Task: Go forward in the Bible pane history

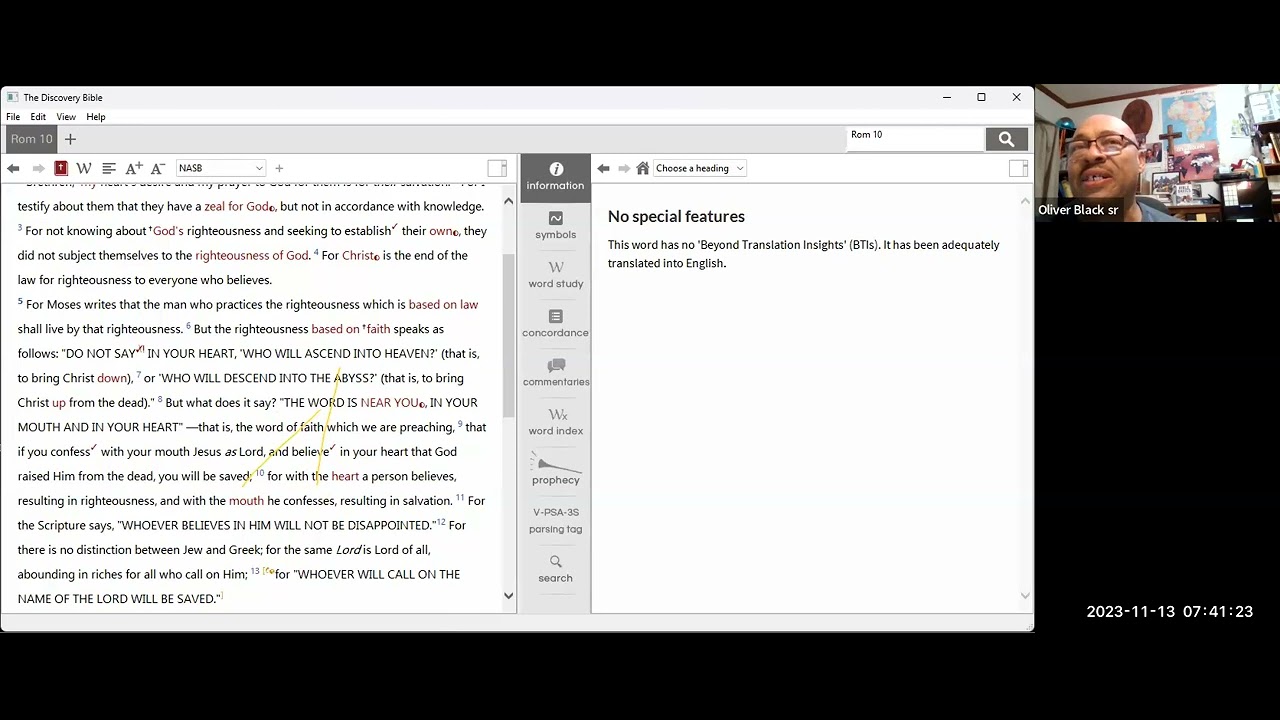Action: 38,168
